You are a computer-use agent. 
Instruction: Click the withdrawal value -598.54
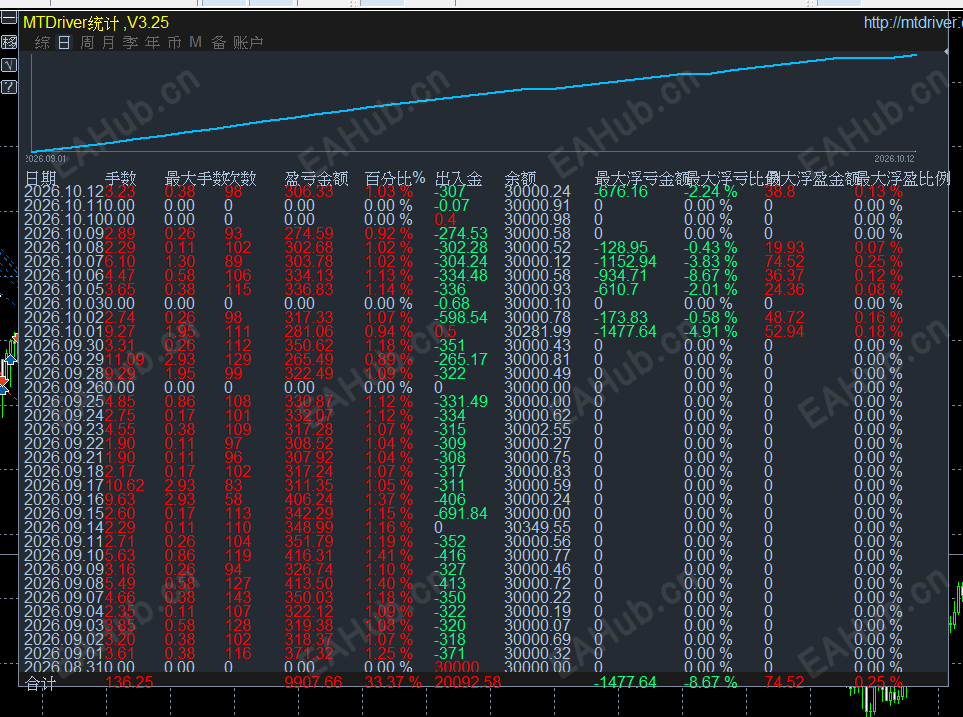tap(461, 318)
